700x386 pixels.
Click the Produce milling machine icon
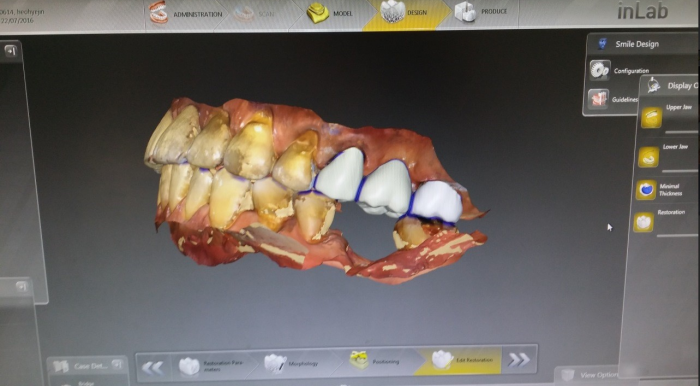point(466,12)
